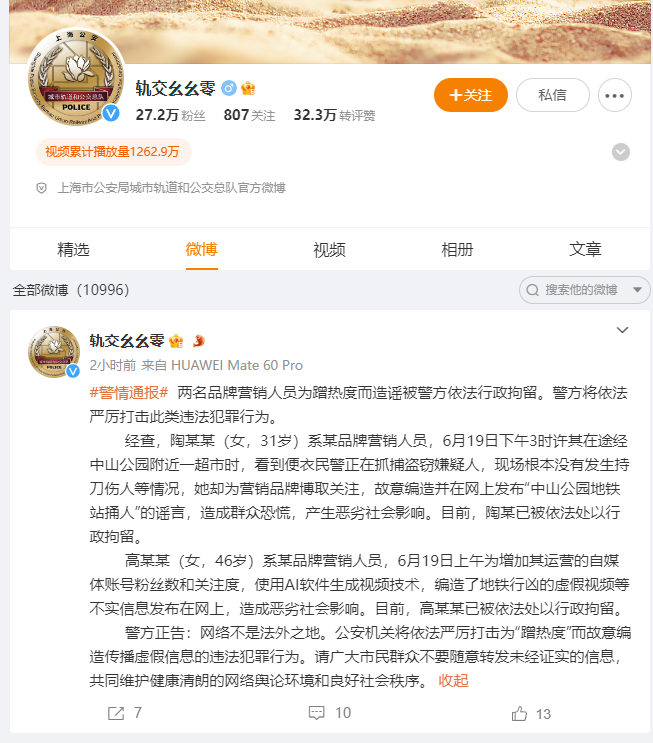Switch to the 视频 tab
Screen dimensions: 653x743
coord(329,249)
